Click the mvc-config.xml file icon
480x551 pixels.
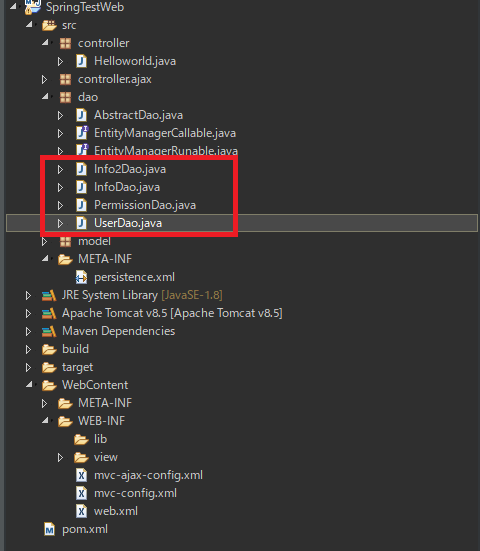coord(82,493)
